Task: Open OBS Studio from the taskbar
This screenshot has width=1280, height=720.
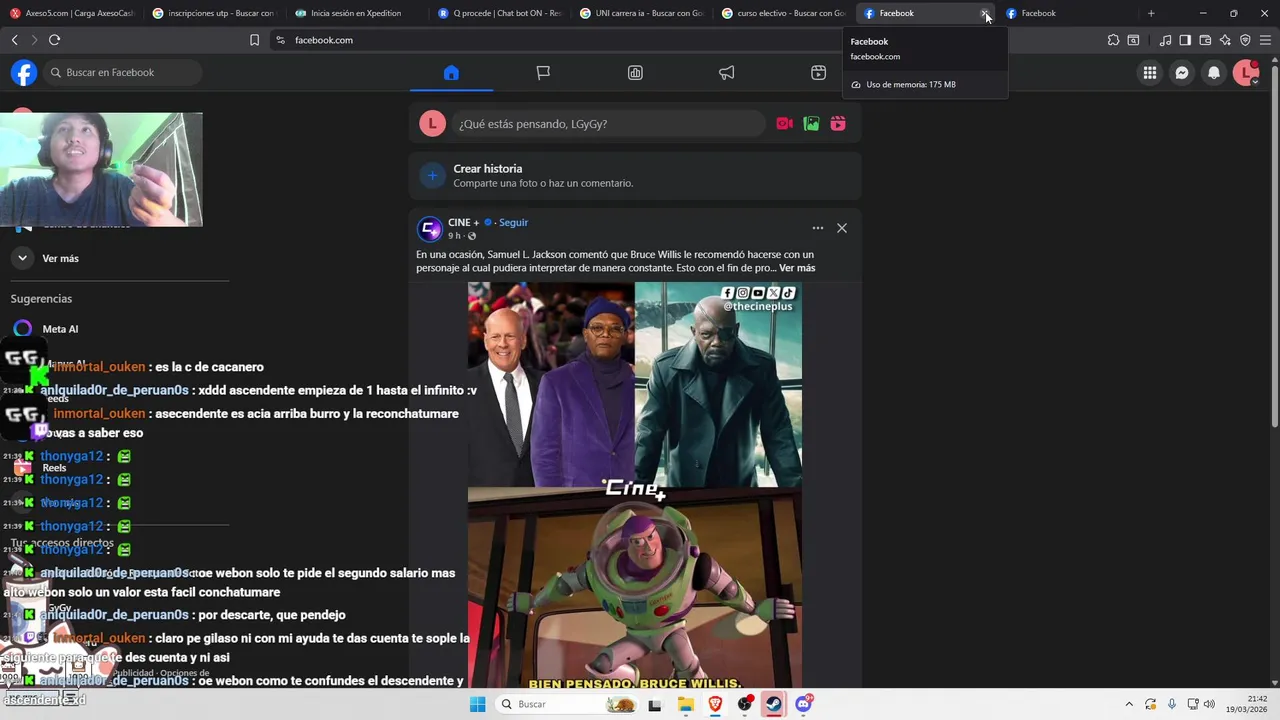Action: (x=745, y=704)
